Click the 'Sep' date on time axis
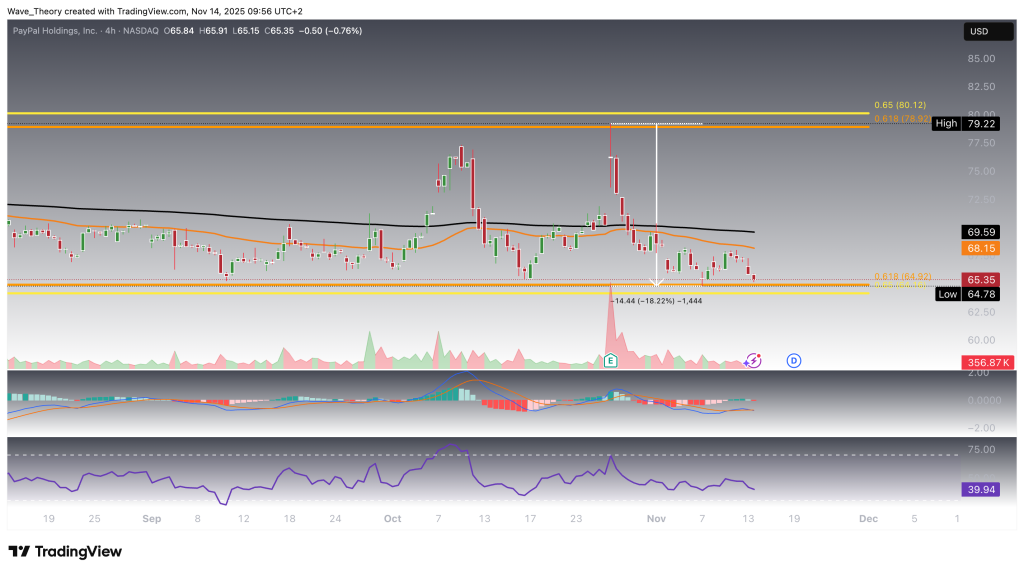Screen dimensions: 1024x573 click(x=152, y=519)
